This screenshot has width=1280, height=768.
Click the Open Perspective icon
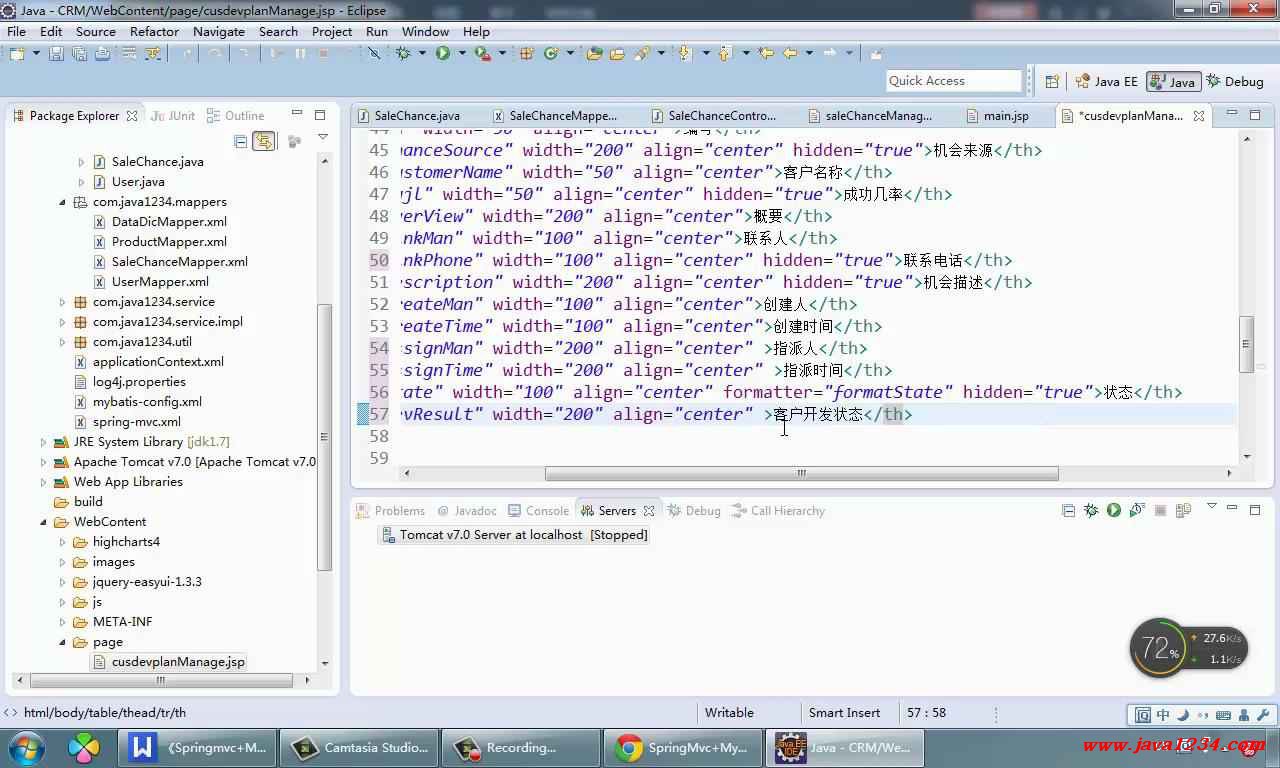tap(1052, 82)
